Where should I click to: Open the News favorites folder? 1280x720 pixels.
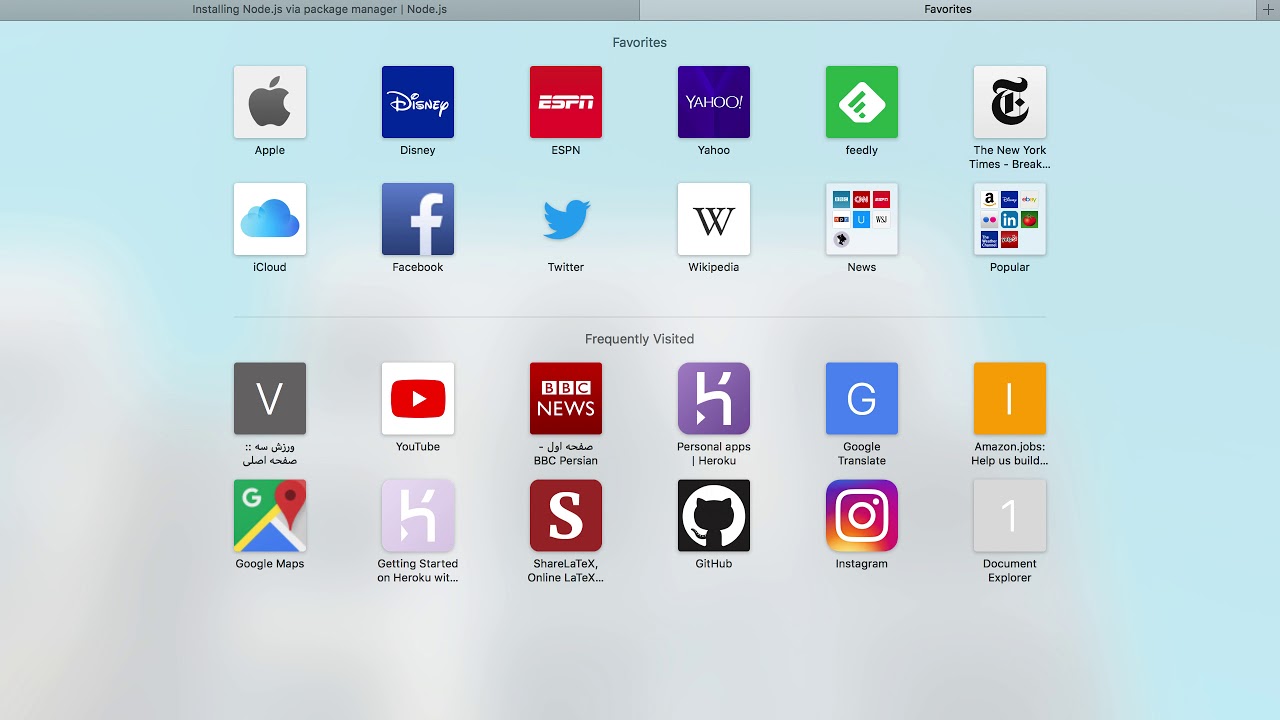pos(862,219)
